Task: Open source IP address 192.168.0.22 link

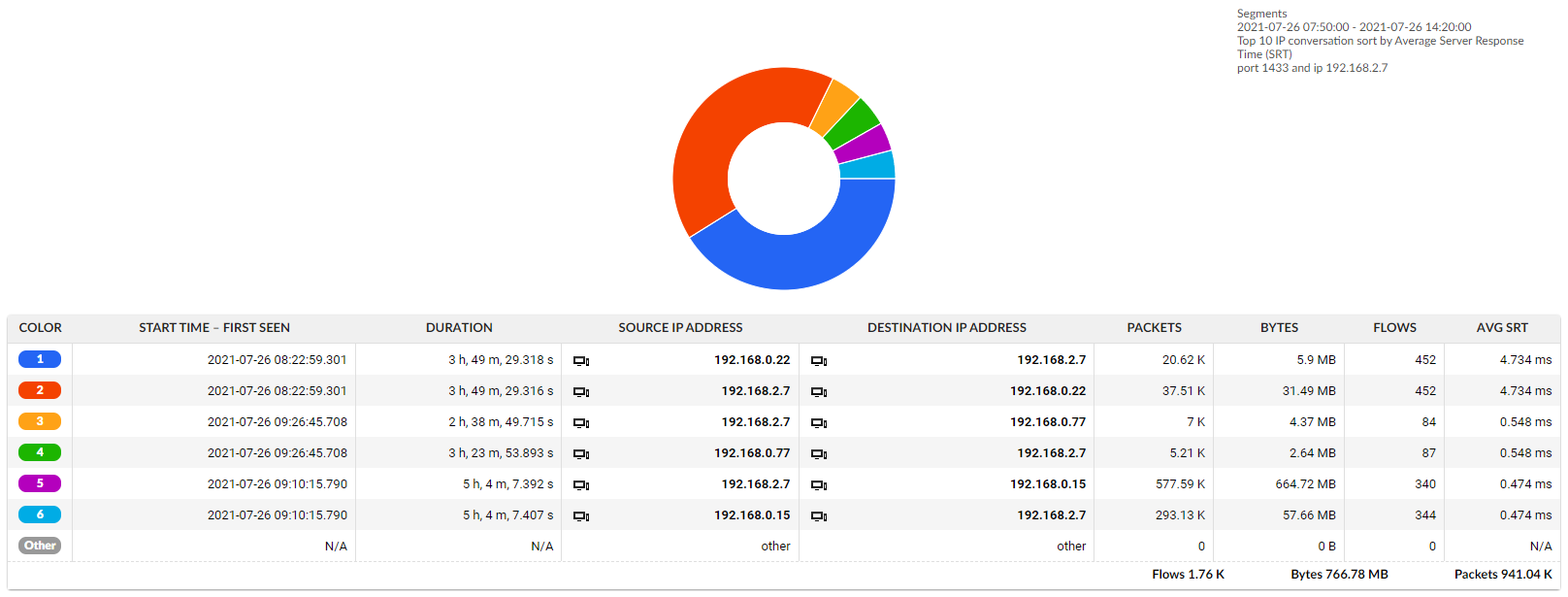Action: [752, 360]
